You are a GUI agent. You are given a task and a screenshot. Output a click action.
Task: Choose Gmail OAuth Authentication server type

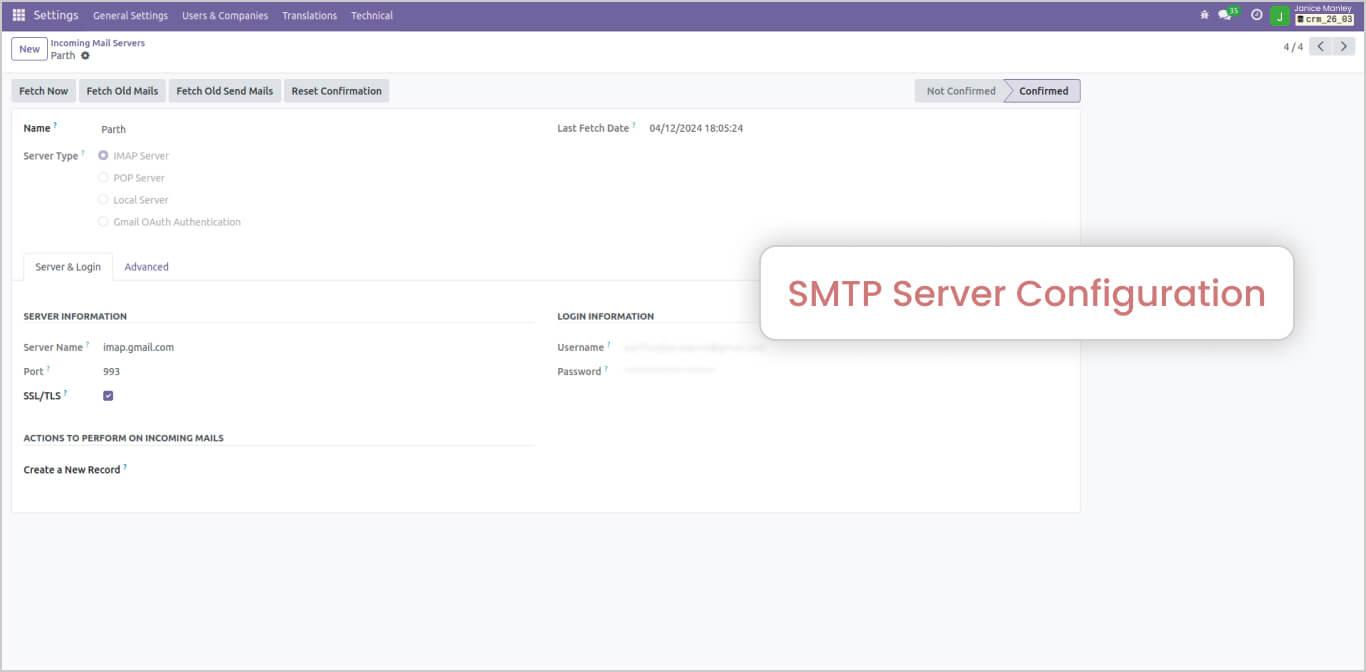click(x=103, y=221)
